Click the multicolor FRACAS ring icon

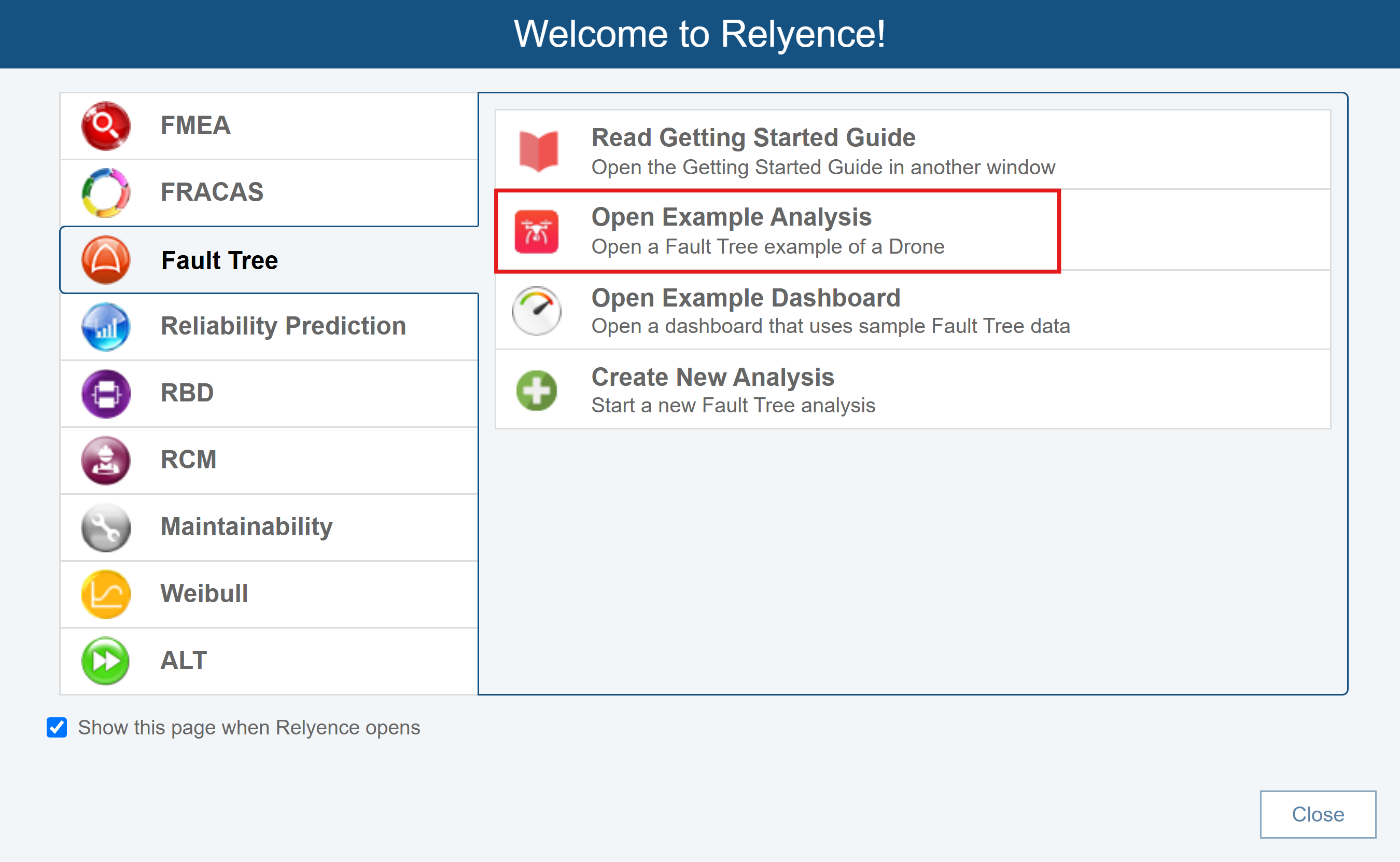tap(105, 193)
